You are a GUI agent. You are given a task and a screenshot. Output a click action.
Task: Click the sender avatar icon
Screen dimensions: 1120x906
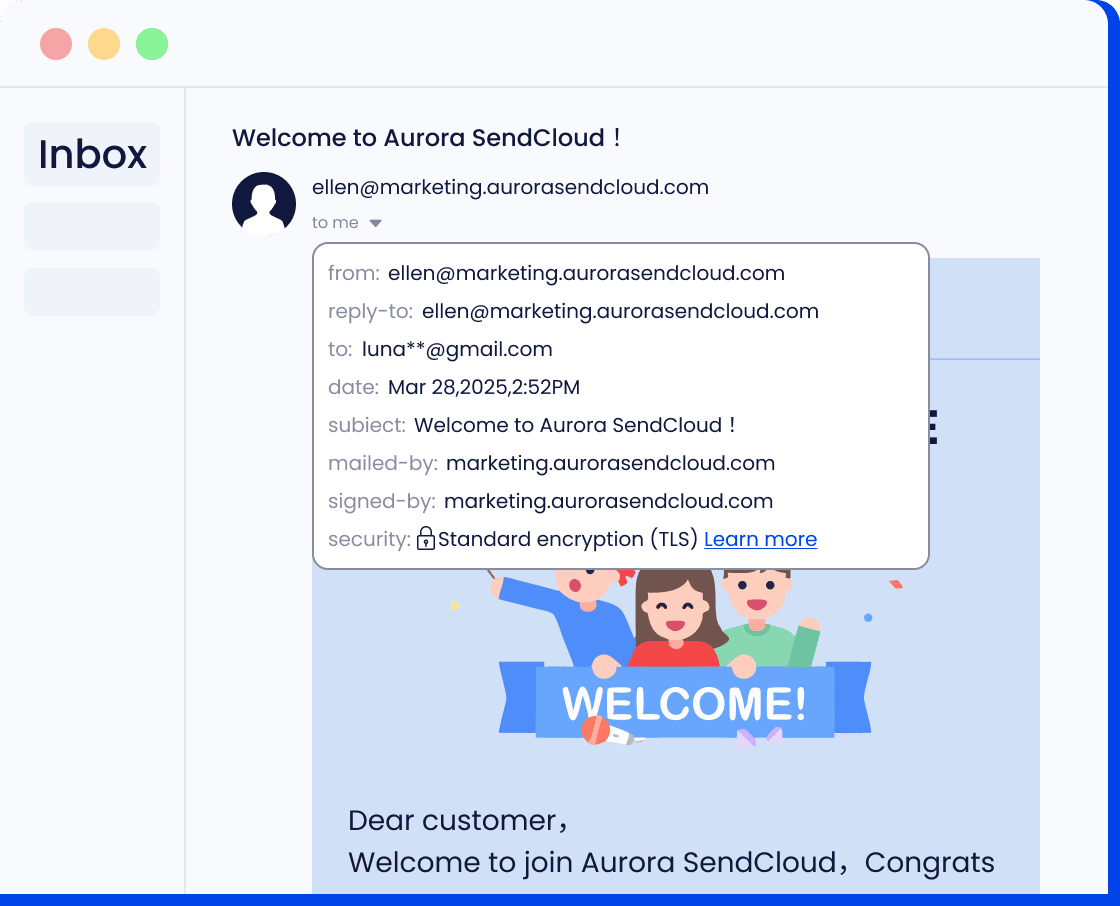click(x=264, y=204)
